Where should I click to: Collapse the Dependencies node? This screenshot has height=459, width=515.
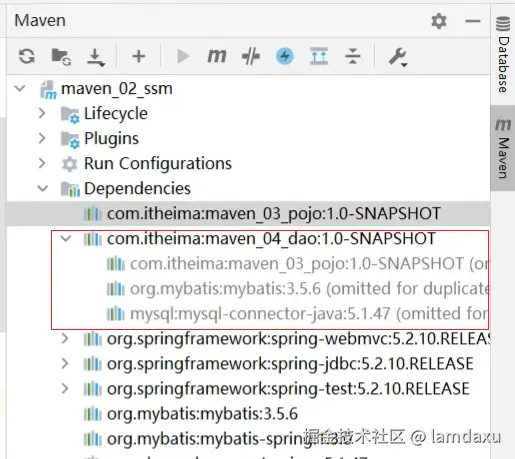coord(43,189)
